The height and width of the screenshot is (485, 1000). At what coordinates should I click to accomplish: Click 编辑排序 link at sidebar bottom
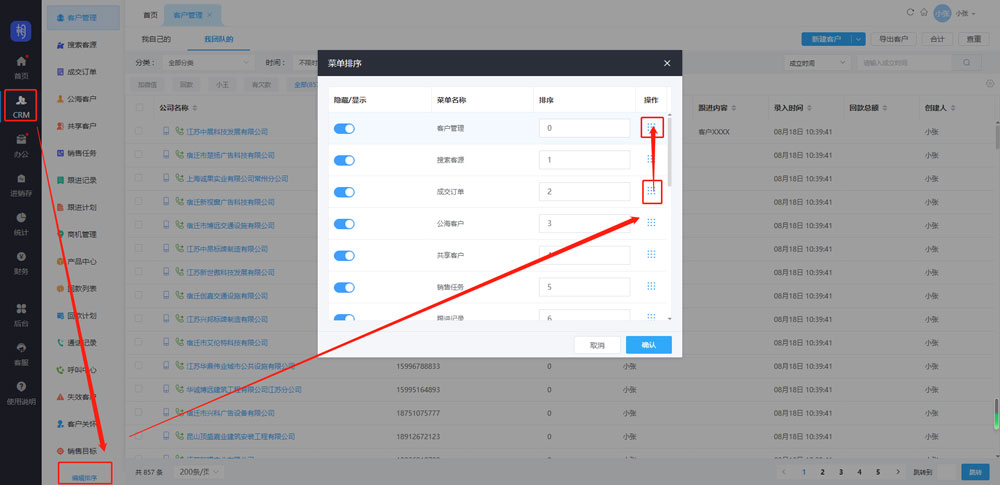click(x=85, y=477)
